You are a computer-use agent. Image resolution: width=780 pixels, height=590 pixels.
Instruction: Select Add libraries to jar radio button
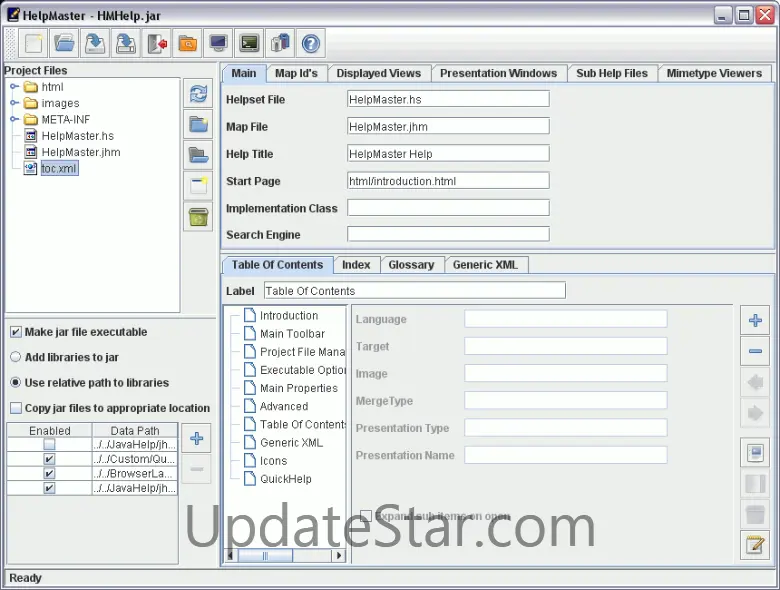(16, 357)
